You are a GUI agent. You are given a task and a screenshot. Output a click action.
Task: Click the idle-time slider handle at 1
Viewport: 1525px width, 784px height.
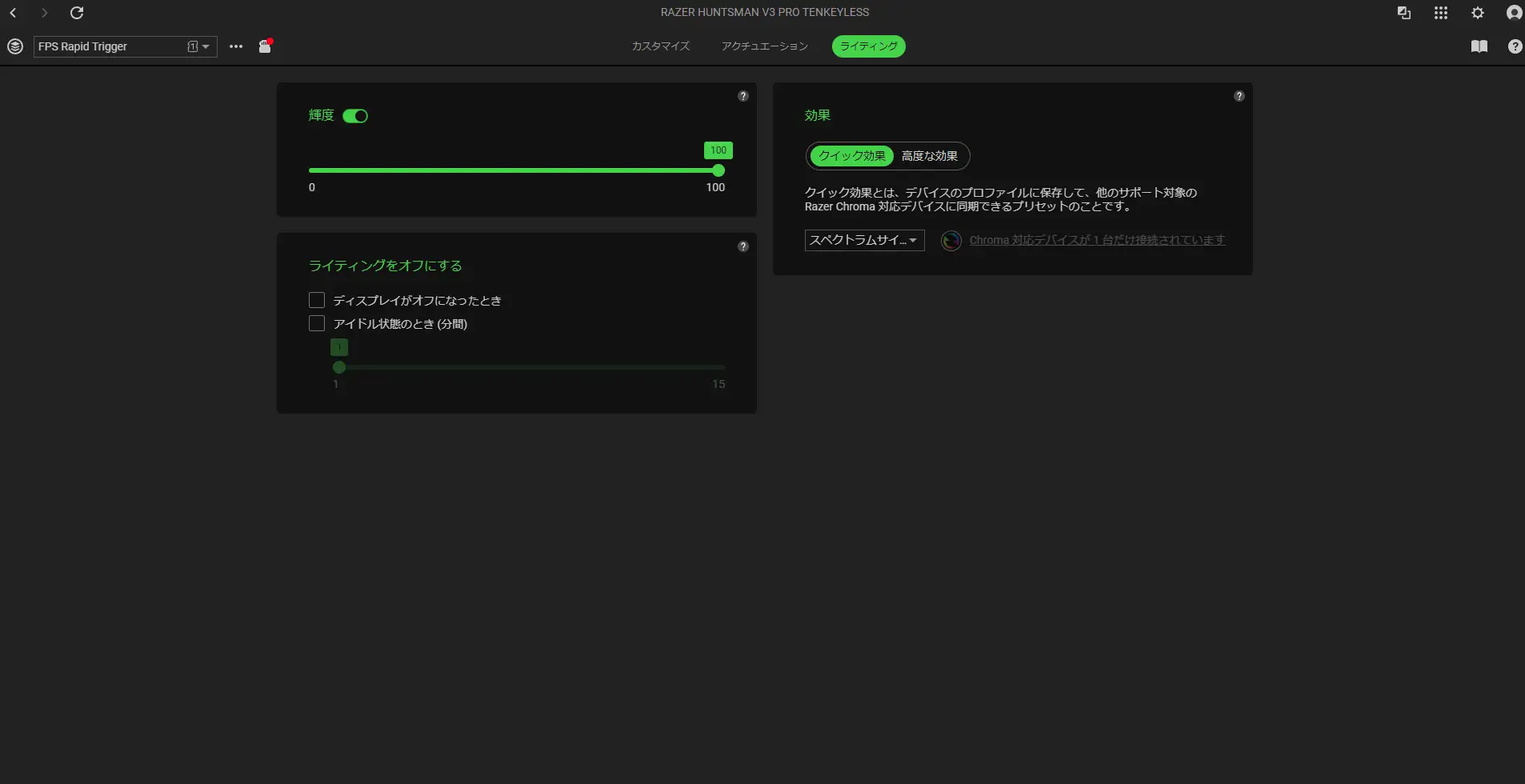pos(339,367)
